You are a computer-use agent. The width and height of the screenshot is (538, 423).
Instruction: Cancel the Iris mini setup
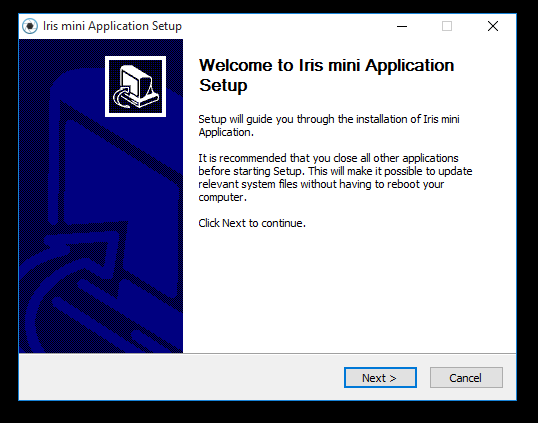tap(466, 378)
